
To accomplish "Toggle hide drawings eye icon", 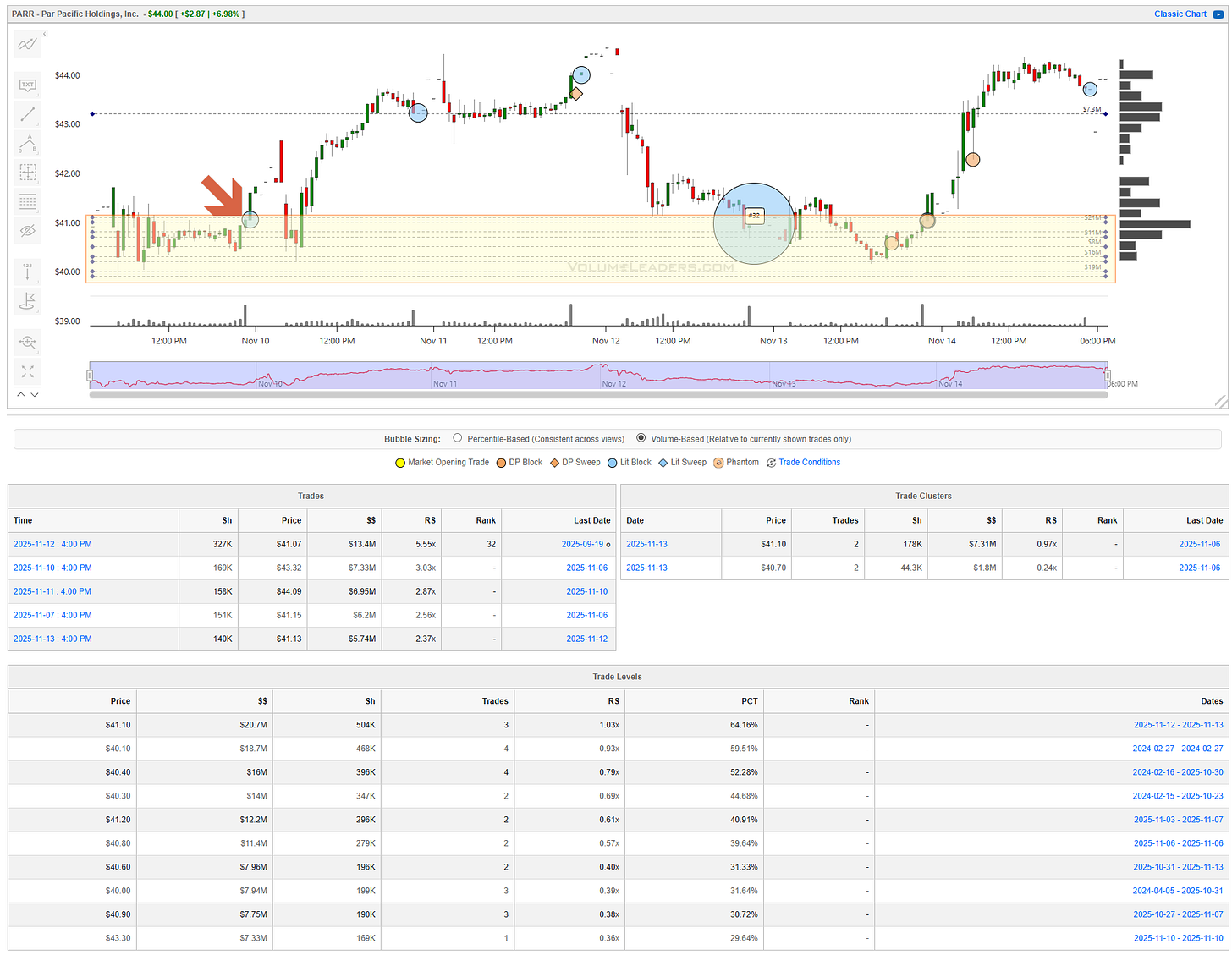I will tap(28, 230).
